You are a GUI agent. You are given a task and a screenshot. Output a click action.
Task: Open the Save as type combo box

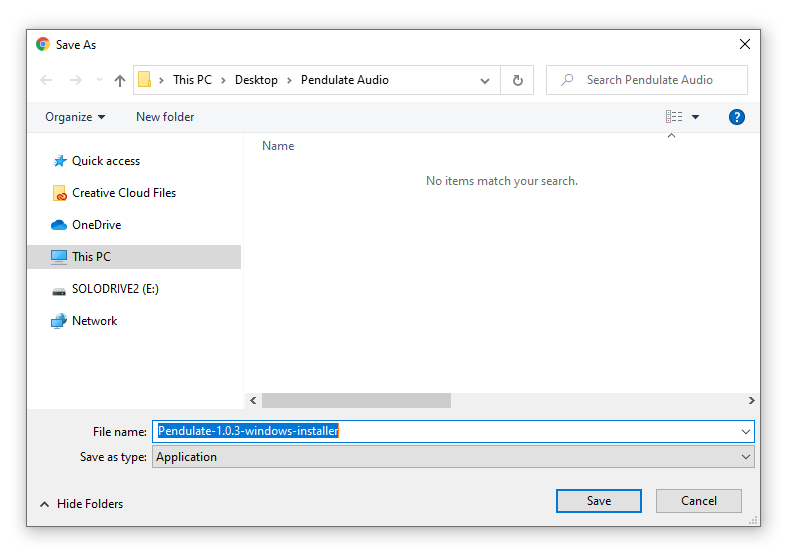pos(453,457)
